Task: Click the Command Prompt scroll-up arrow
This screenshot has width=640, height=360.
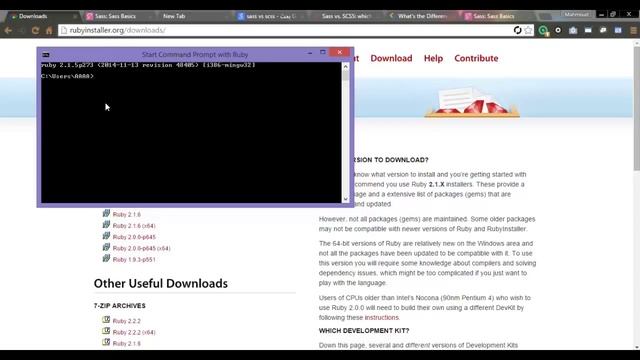Action: 346,66
